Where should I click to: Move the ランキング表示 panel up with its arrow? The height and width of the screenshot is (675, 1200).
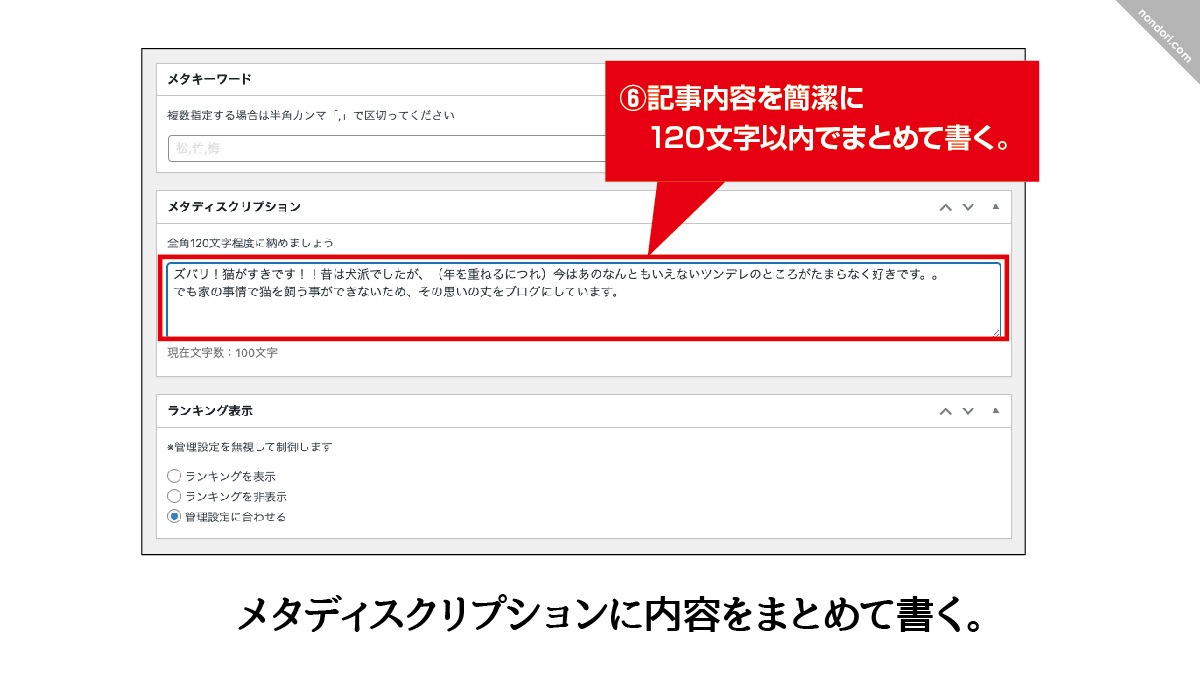(x=945, y=411)
